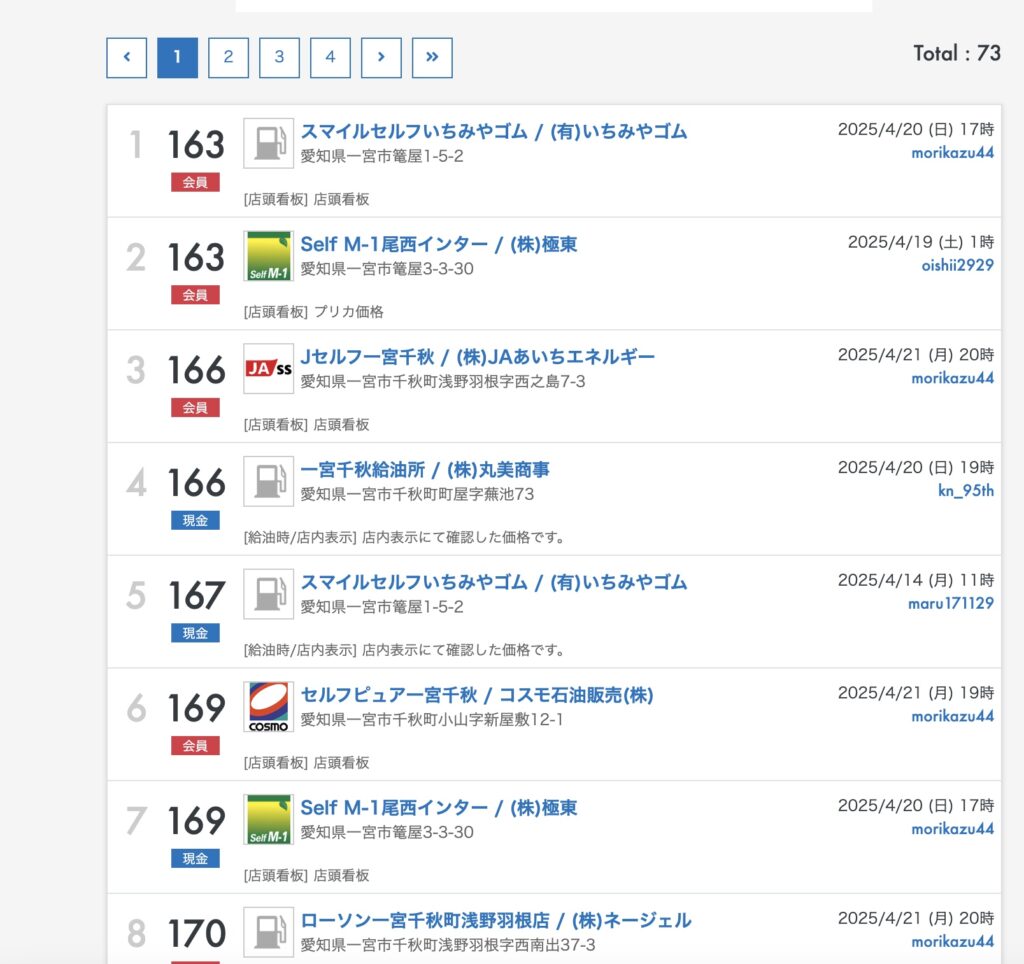The image size is (1024, 964).
Task: Click 現金 badge under rank 7 price
Action: (x=195, y=858)
